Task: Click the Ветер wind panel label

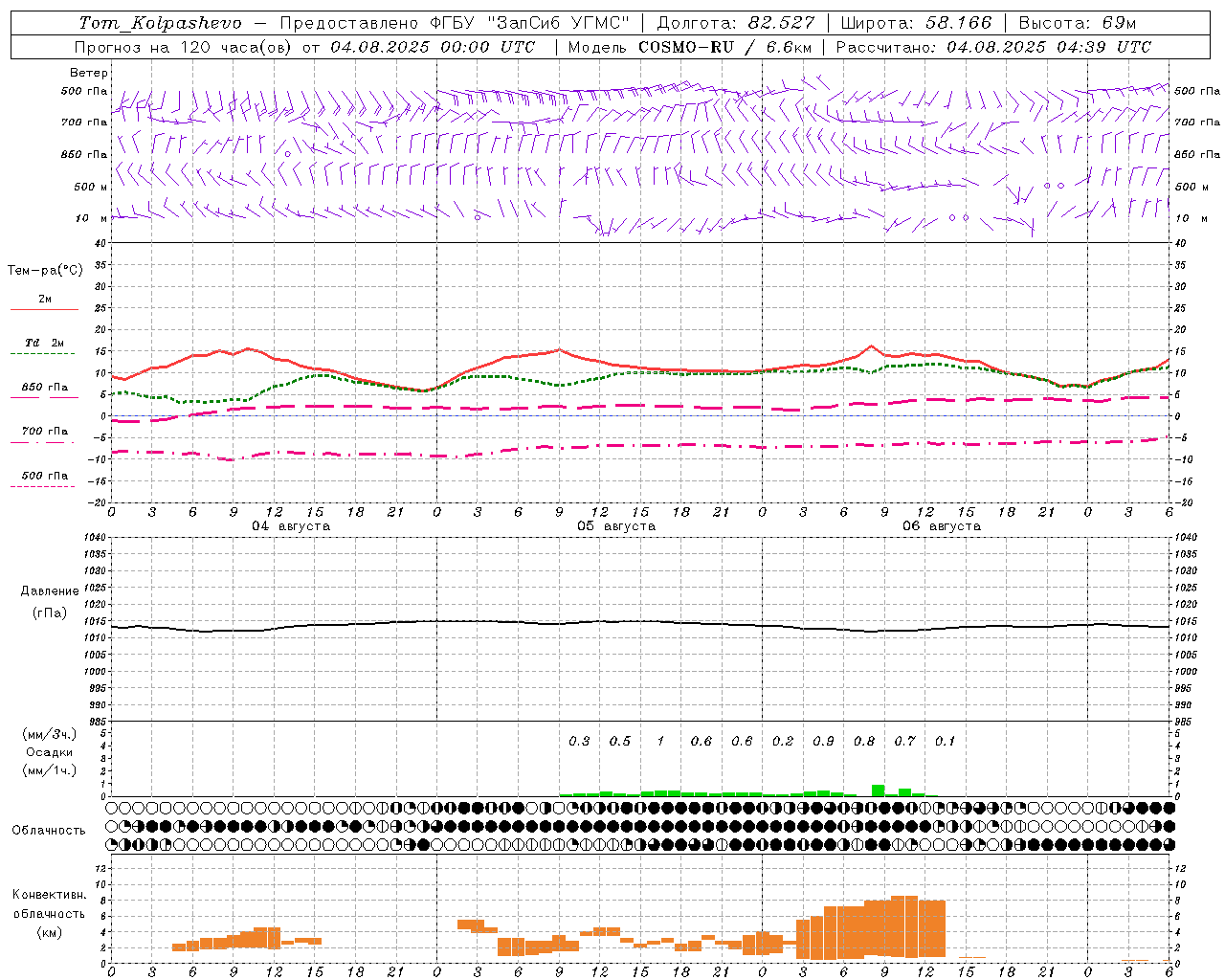Action: (89, 73)
